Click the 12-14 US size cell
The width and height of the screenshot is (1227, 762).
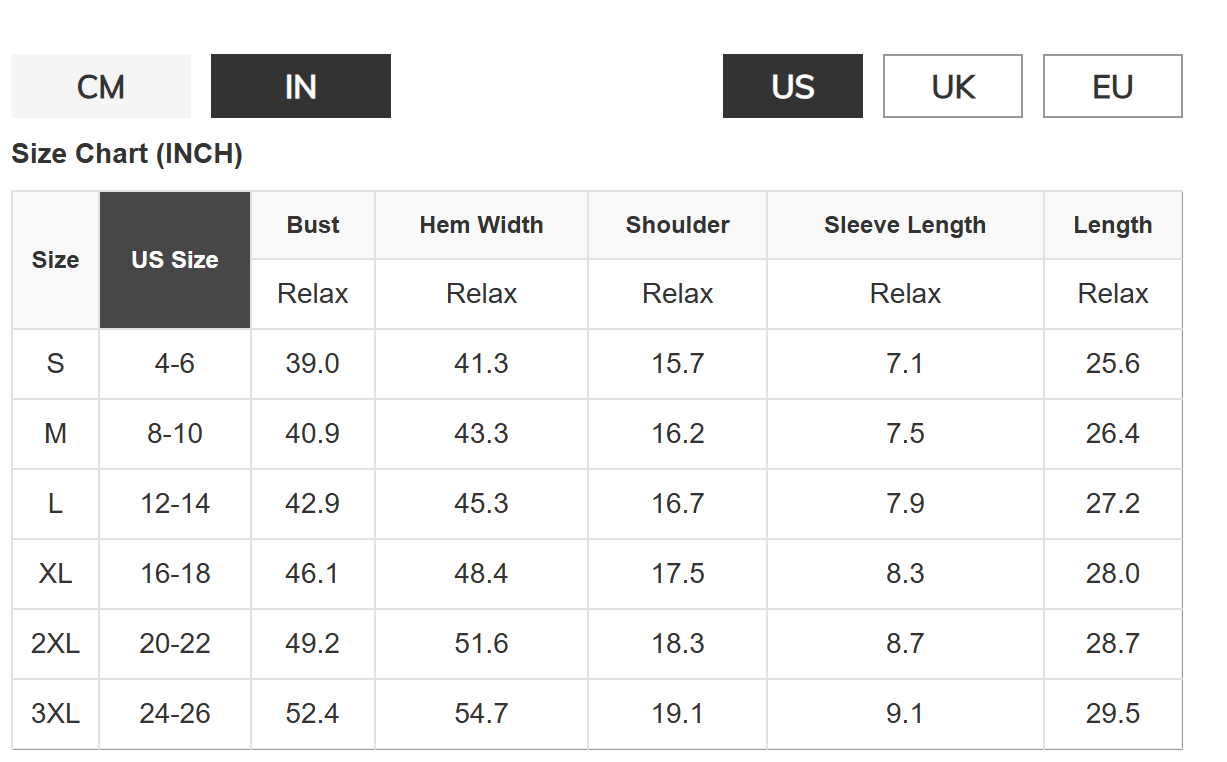[175, 504]
